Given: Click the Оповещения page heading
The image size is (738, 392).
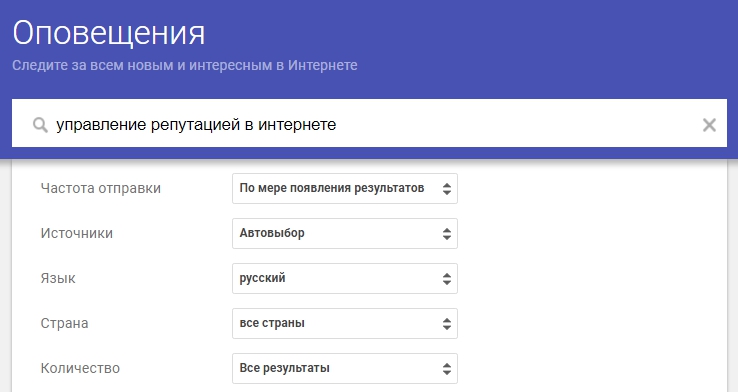Looking at the screenshot, I should (109, 34).
